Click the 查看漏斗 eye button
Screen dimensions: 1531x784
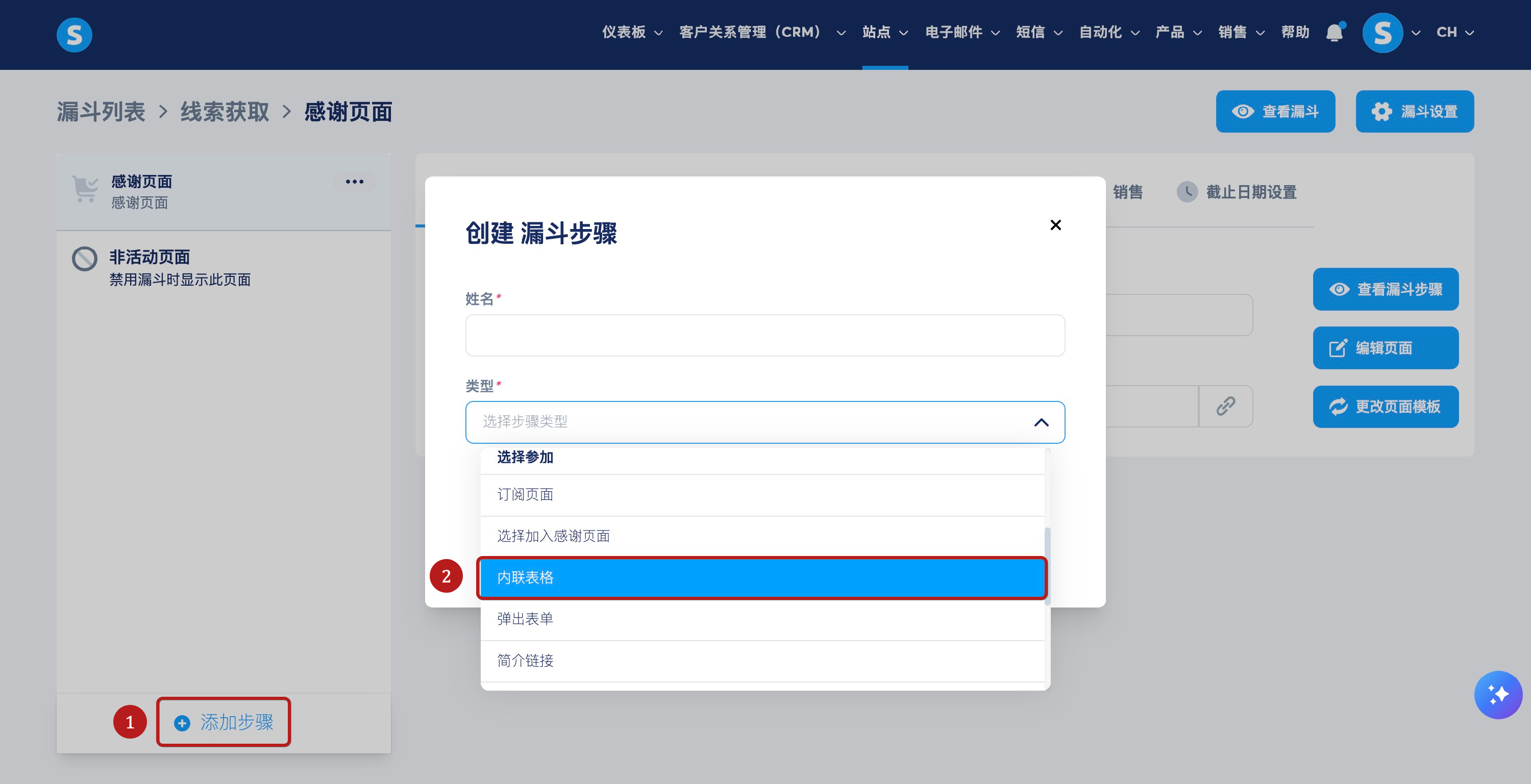coord(1275,112)
